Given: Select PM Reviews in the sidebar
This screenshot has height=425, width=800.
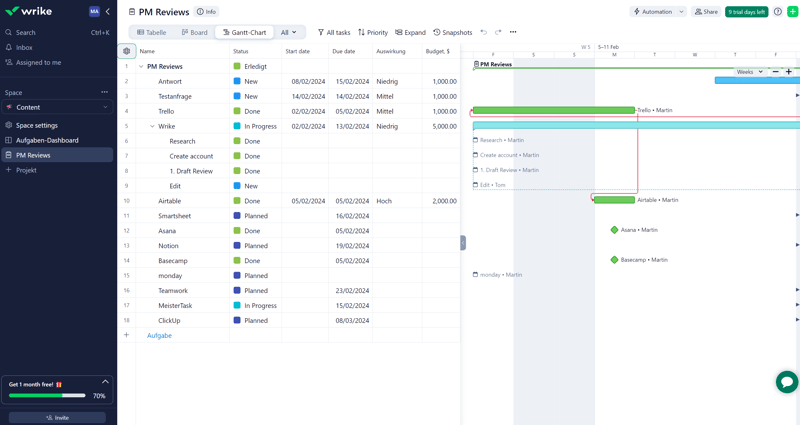Looking at the screenshot, I should 57,155.
